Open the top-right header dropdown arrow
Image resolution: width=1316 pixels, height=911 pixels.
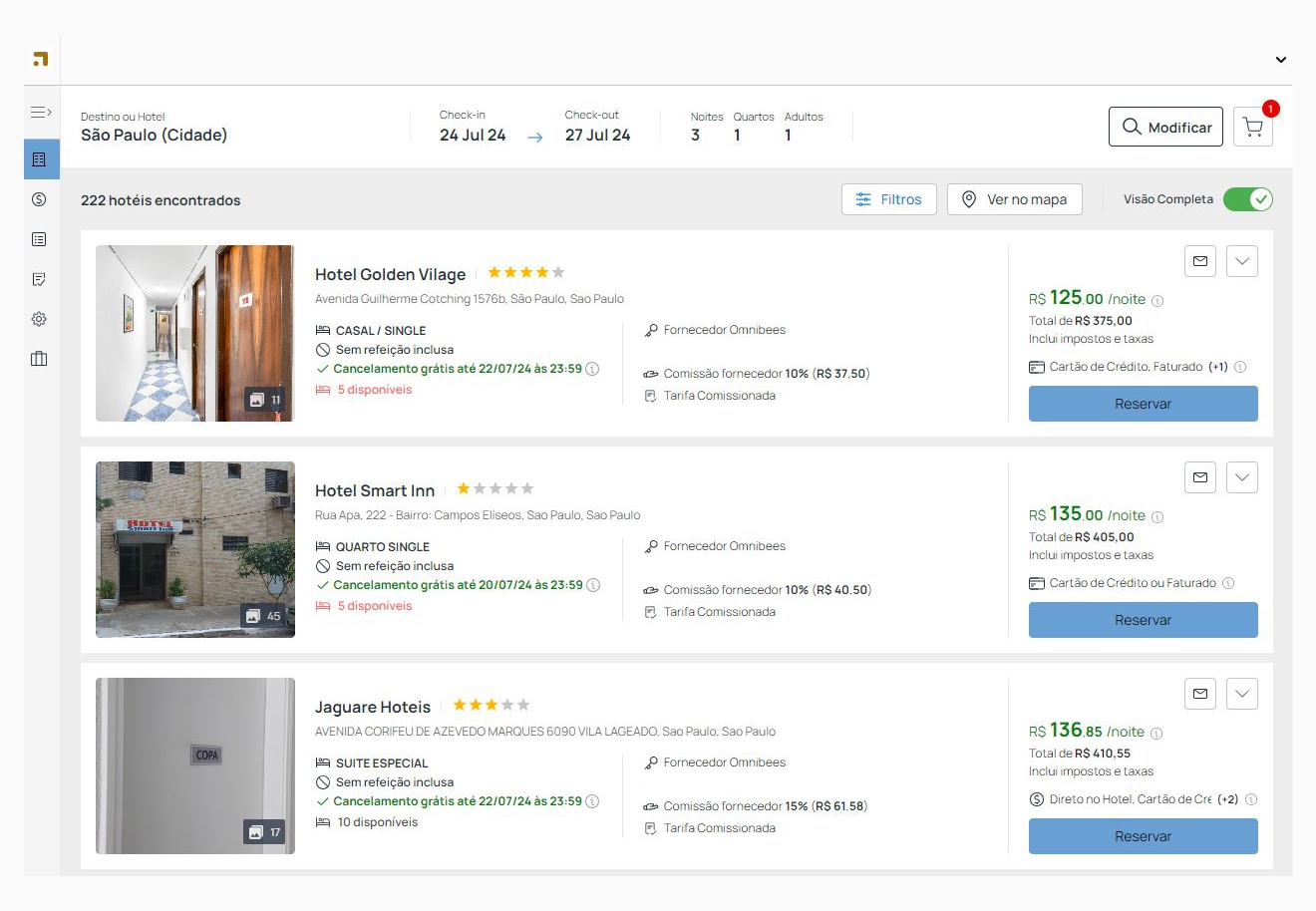(x=1280, y=60)
